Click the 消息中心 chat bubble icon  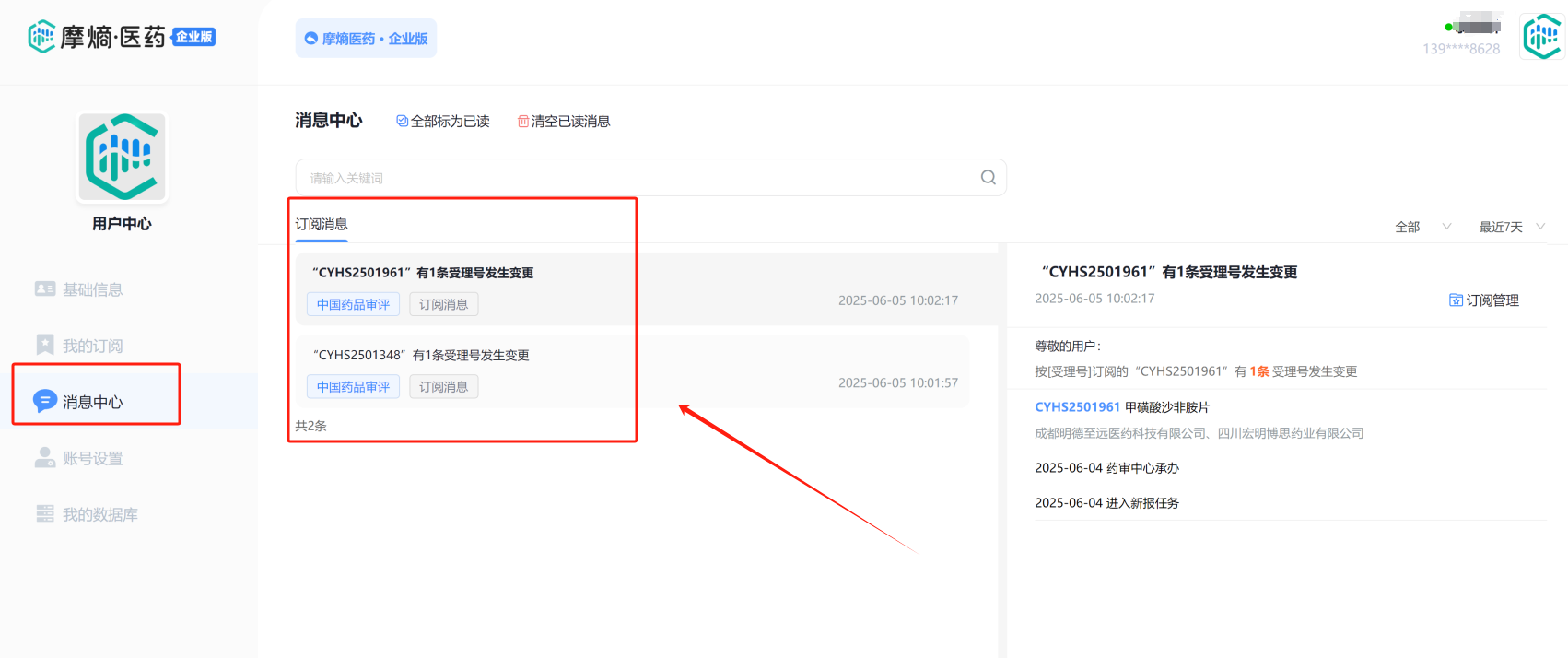45,401
